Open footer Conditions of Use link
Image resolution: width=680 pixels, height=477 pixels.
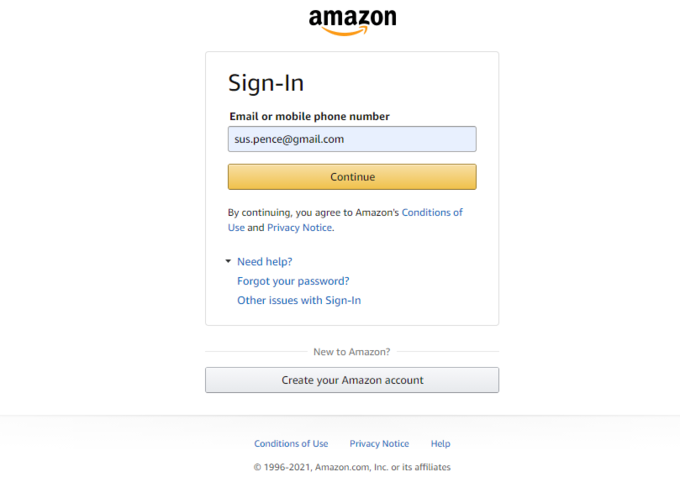pyautogui.click(x=291, y=444)
